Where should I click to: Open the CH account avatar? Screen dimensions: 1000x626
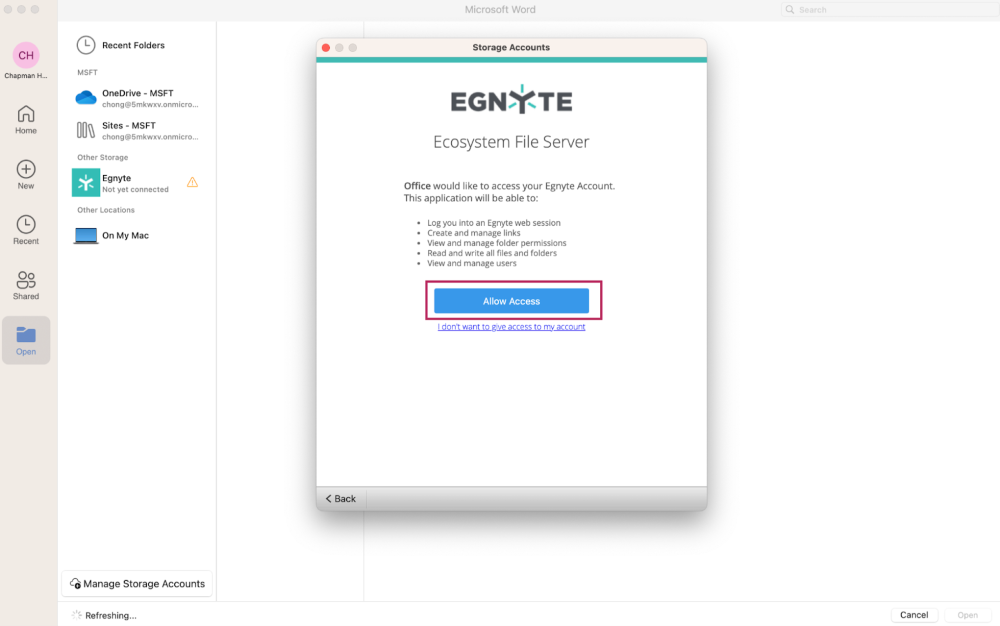coord(26,55)
